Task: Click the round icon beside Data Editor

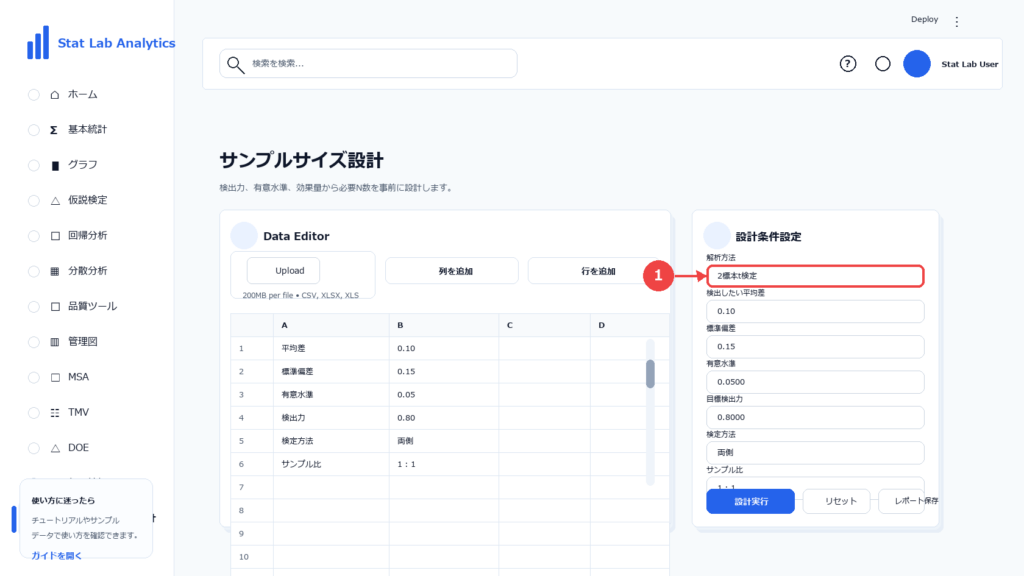Action: [x=244, y=236]
